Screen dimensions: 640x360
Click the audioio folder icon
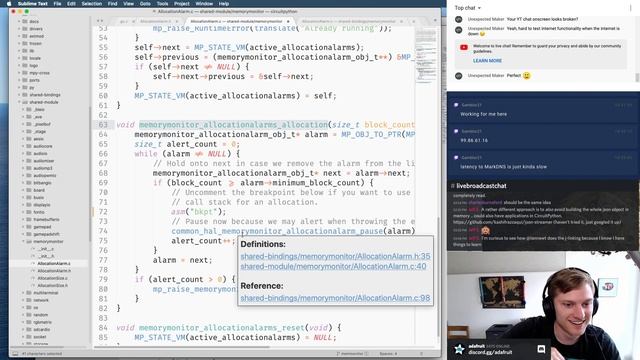(29, 153)
